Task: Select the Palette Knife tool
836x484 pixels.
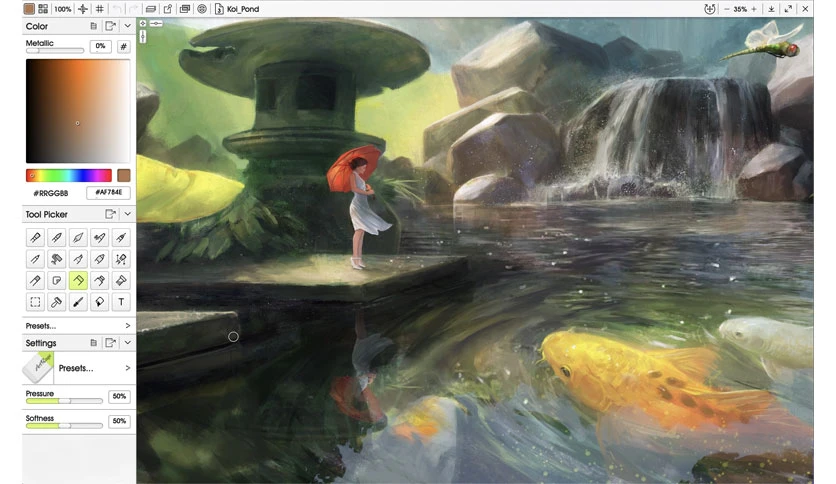Action: (78, 238)
